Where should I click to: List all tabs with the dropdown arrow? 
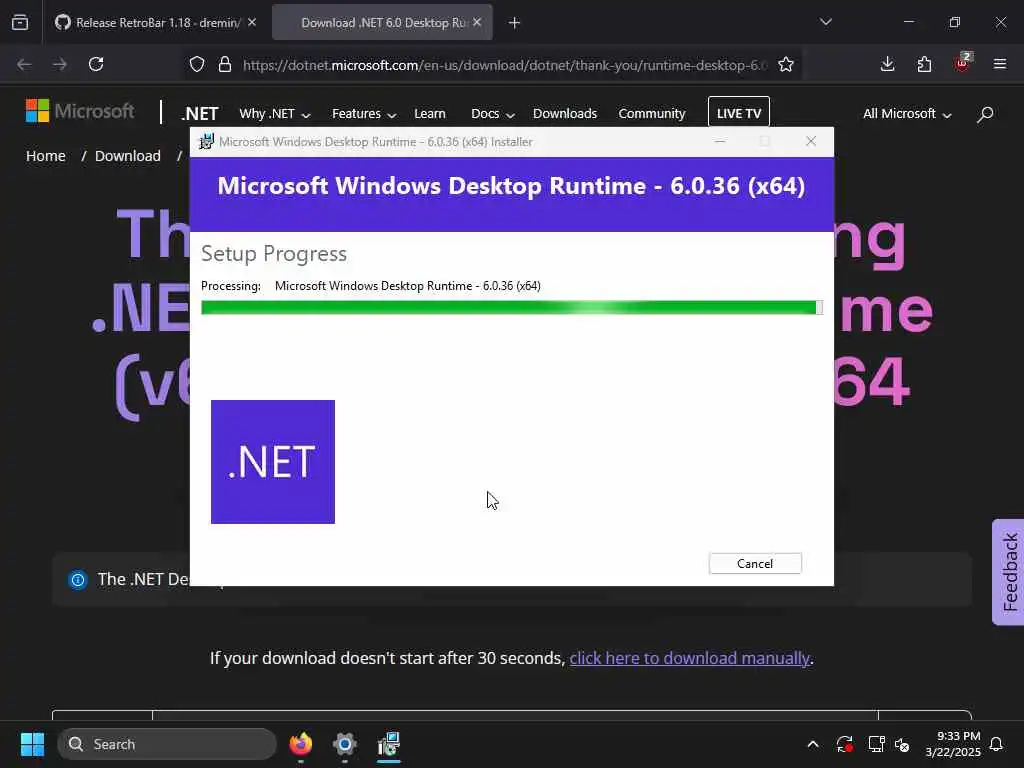pyautogui.click(x=825, y=22)
